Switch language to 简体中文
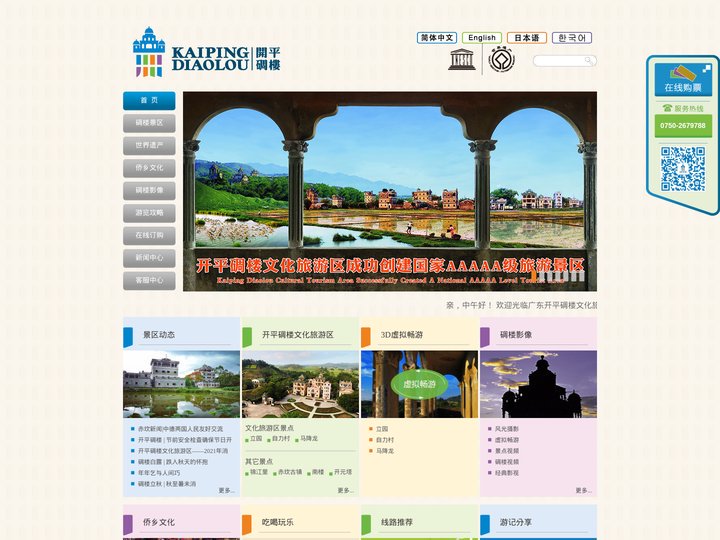Screen dimensions: 720x540 point(437,38)
